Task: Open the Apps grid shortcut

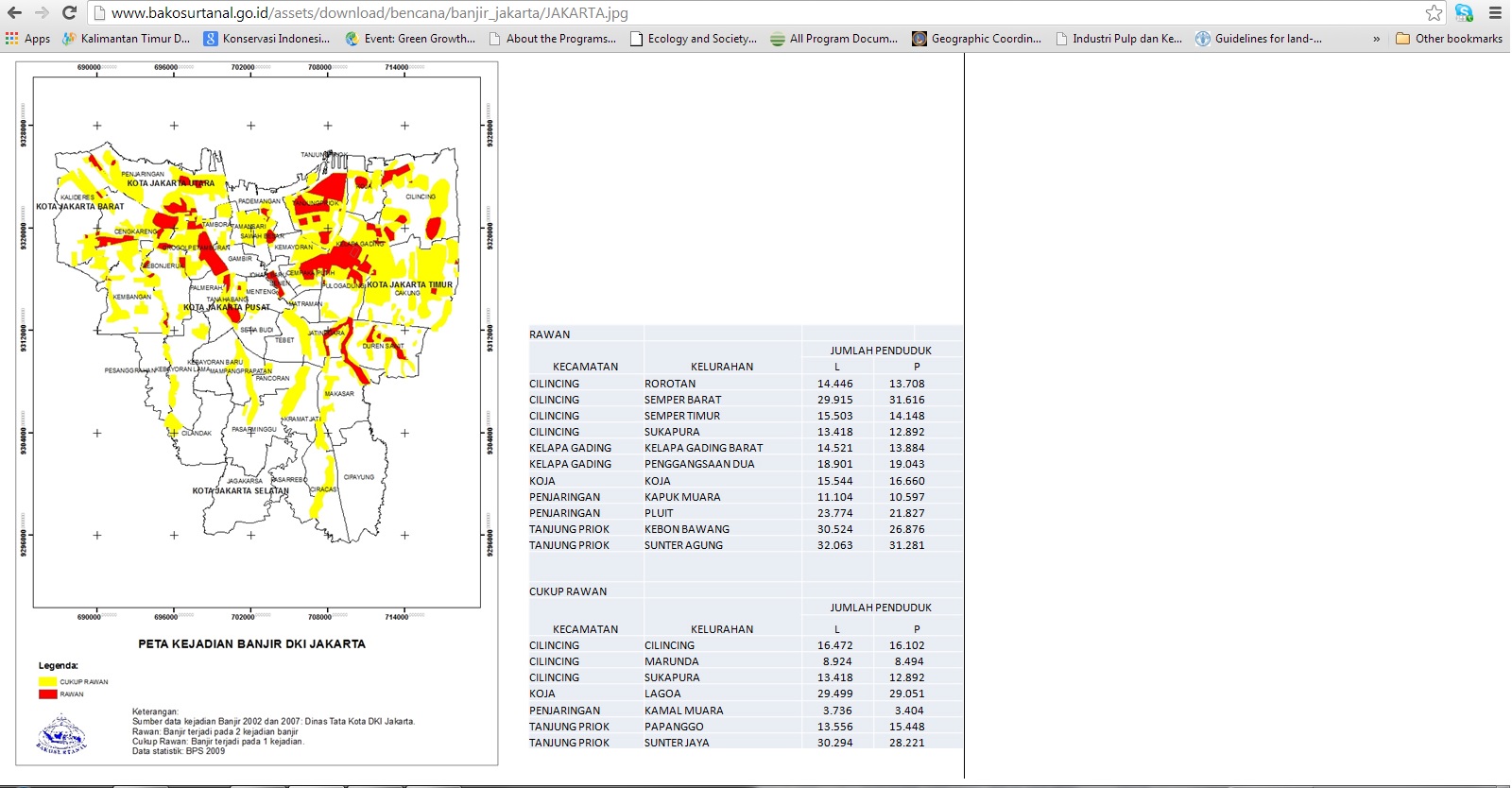Action: [27, 39]
